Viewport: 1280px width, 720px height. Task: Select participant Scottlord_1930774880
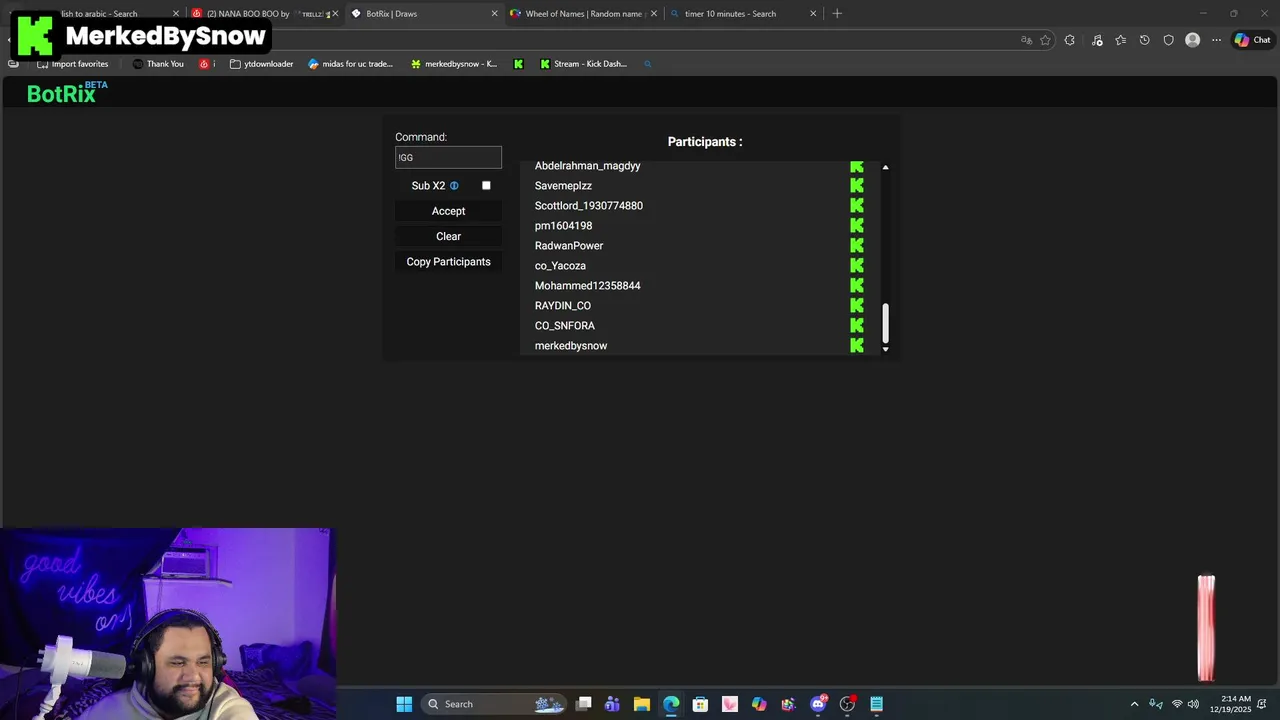click(x=589, y=206)
